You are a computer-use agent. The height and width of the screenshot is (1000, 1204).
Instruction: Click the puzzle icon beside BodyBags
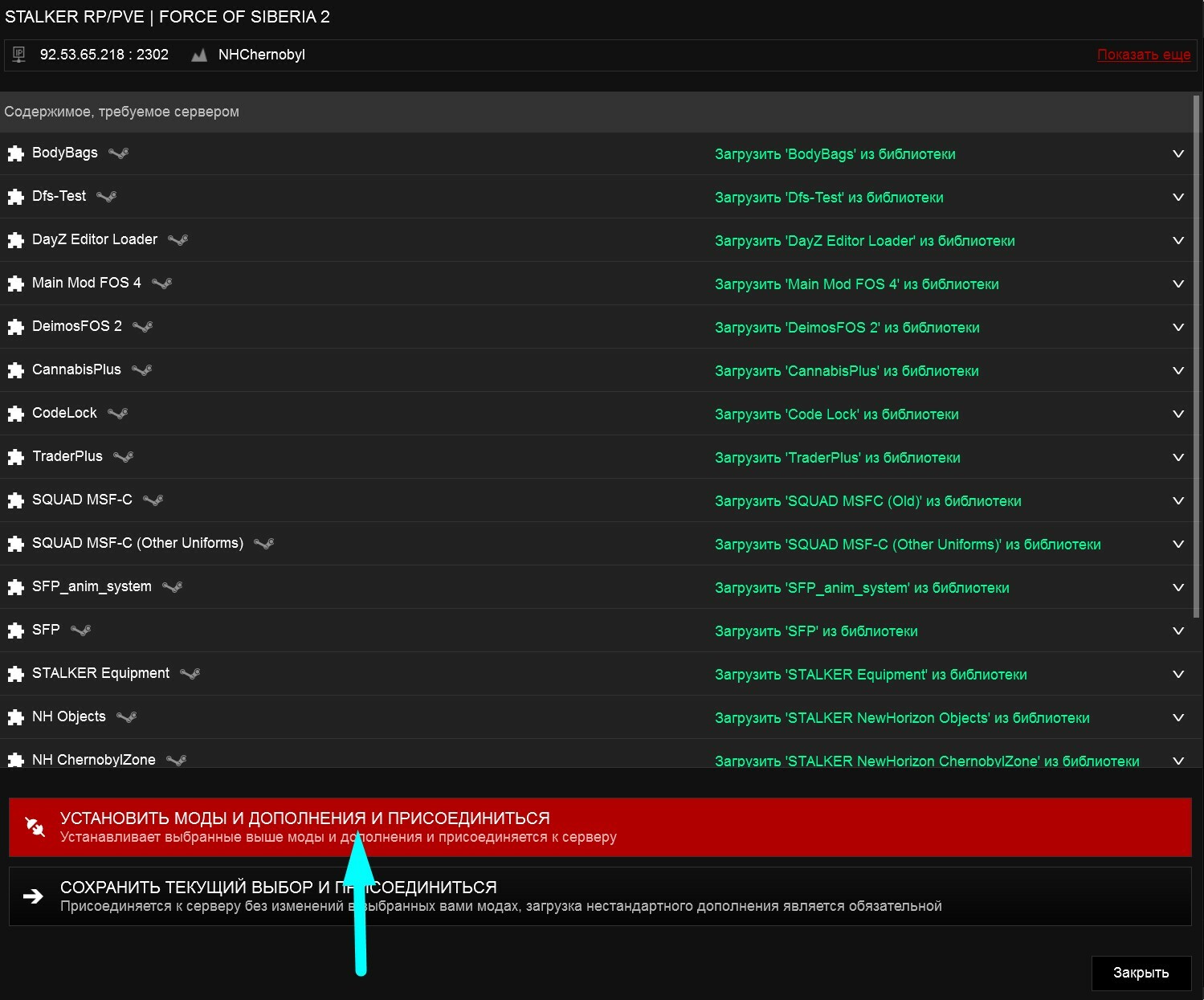pos(15,153)
